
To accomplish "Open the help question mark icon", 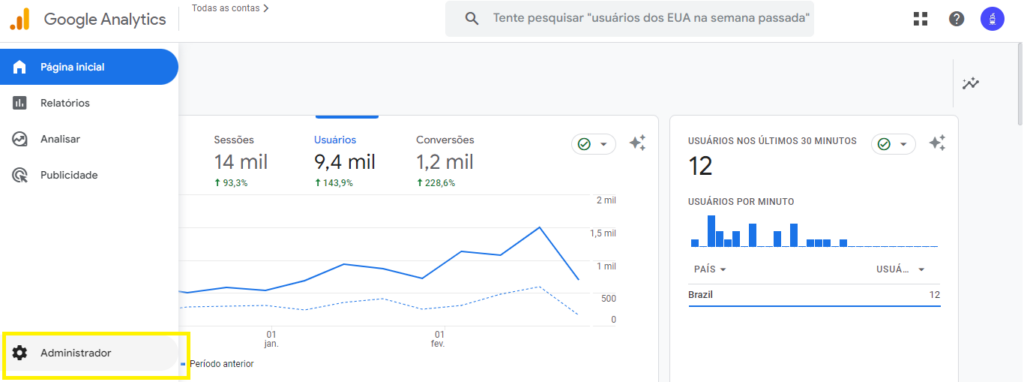I will 957,19.
